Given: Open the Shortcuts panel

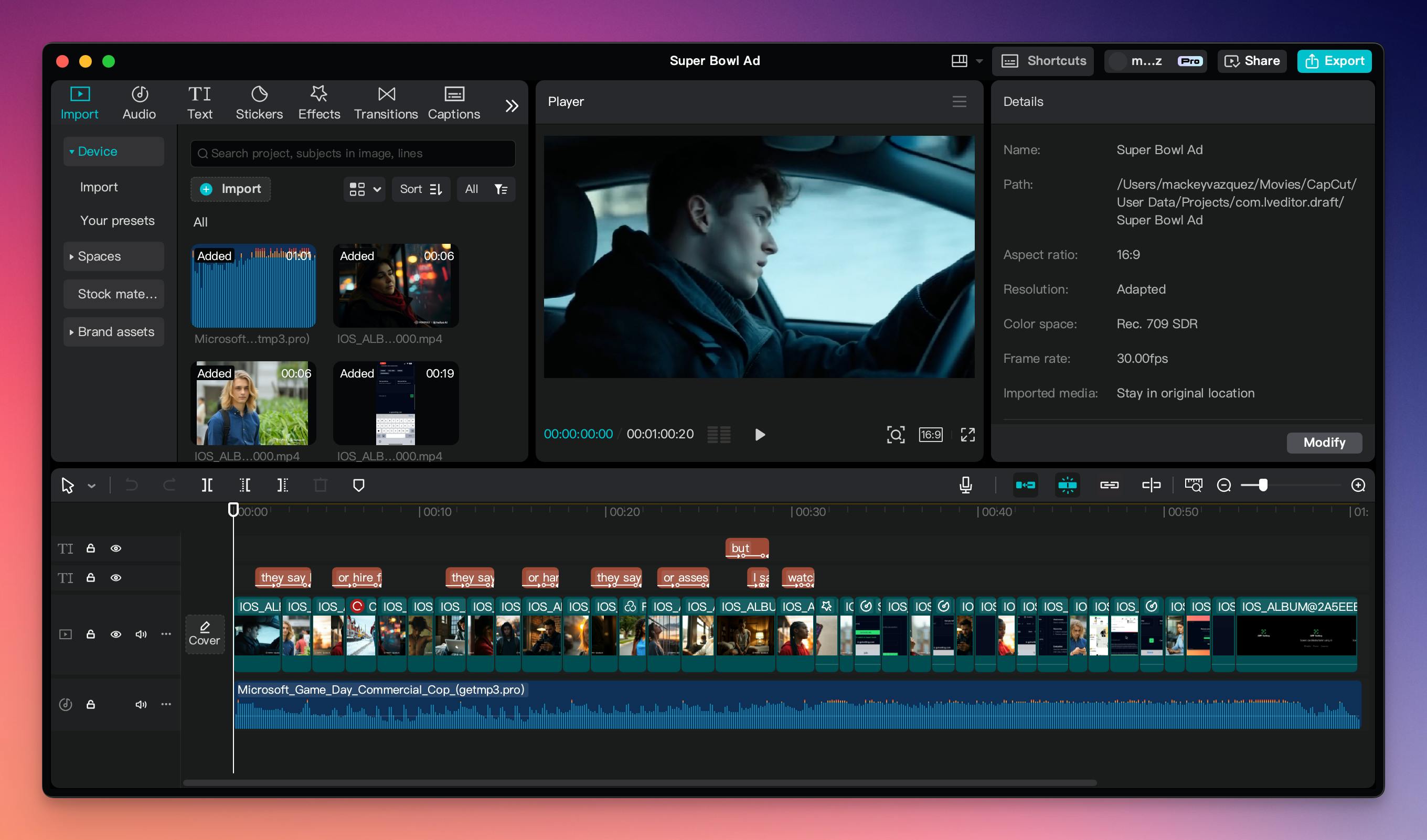Looking at the screenshot, I should [x=1043, y=61].
